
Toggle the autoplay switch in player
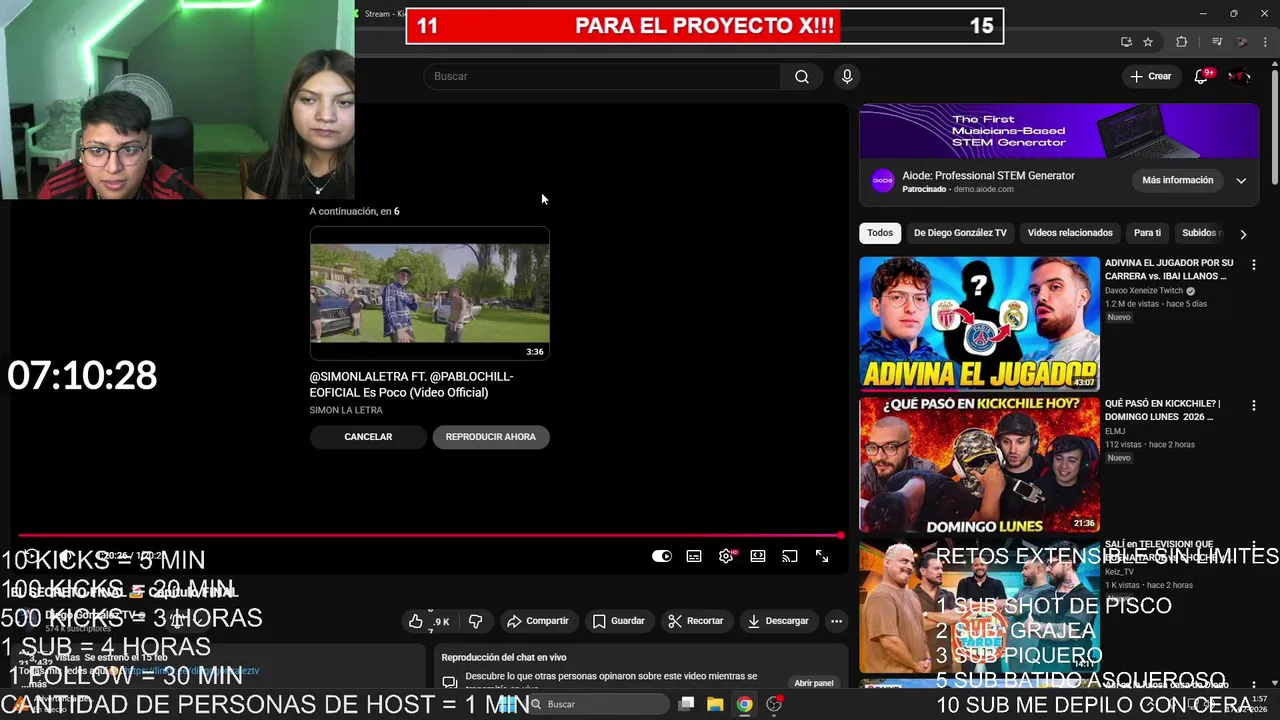(x=662, y=556)
